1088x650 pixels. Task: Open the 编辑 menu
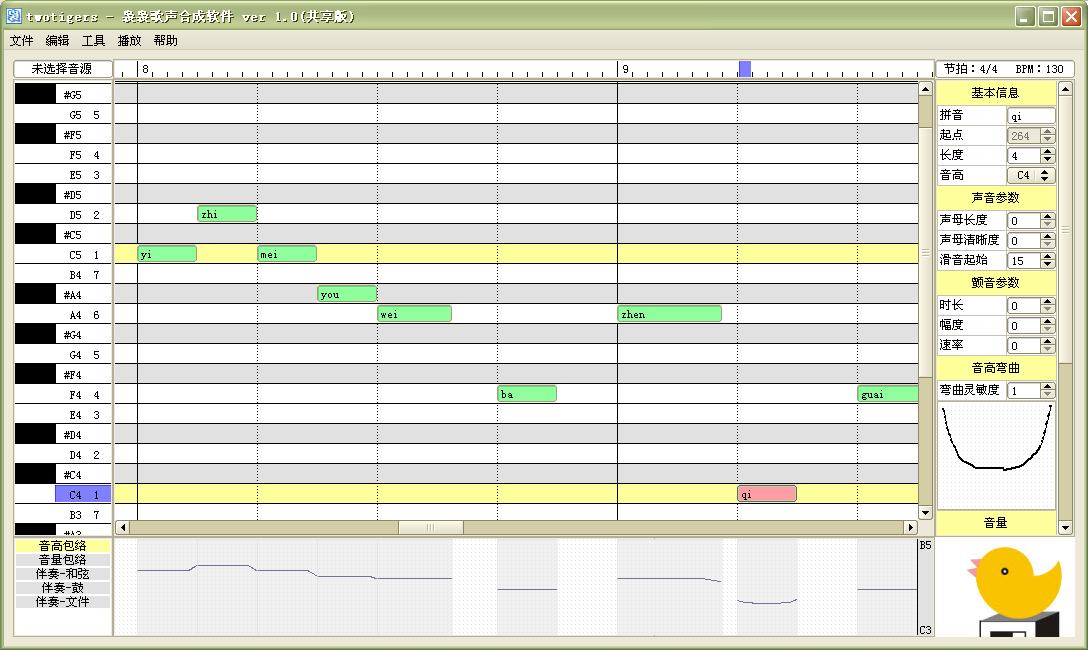[58, 41]
